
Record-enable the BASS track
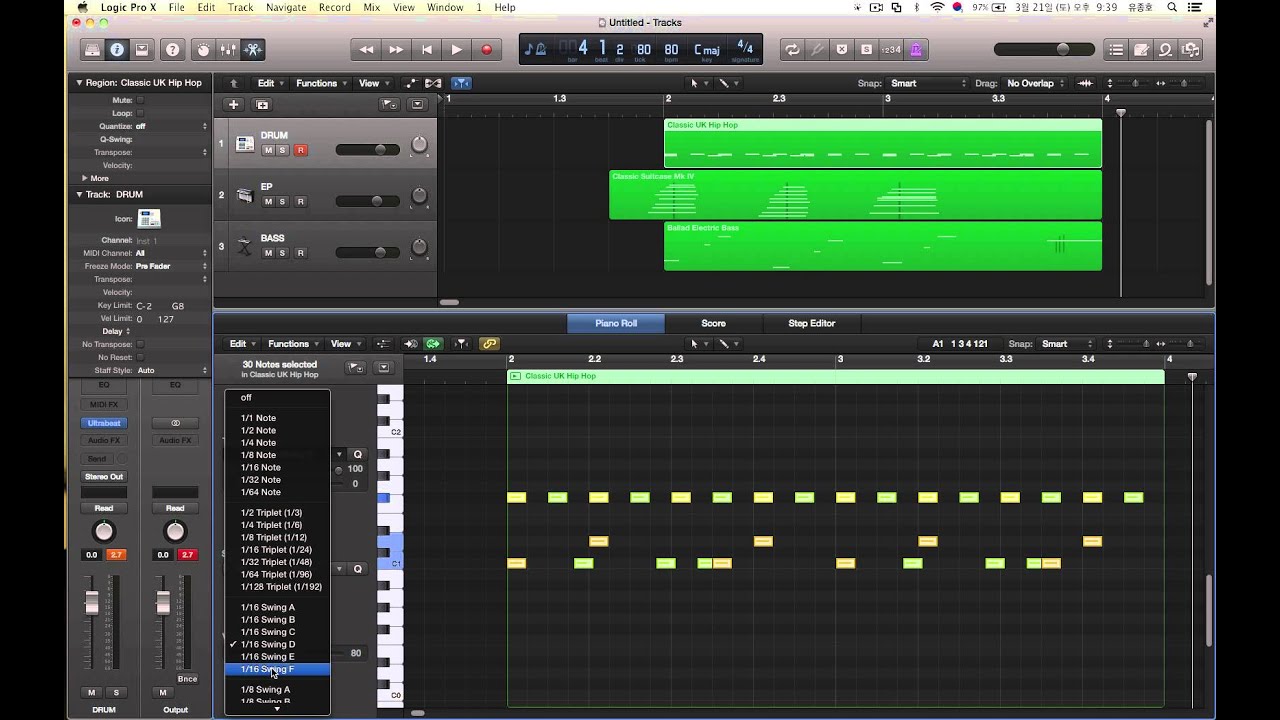pos(300,253)
